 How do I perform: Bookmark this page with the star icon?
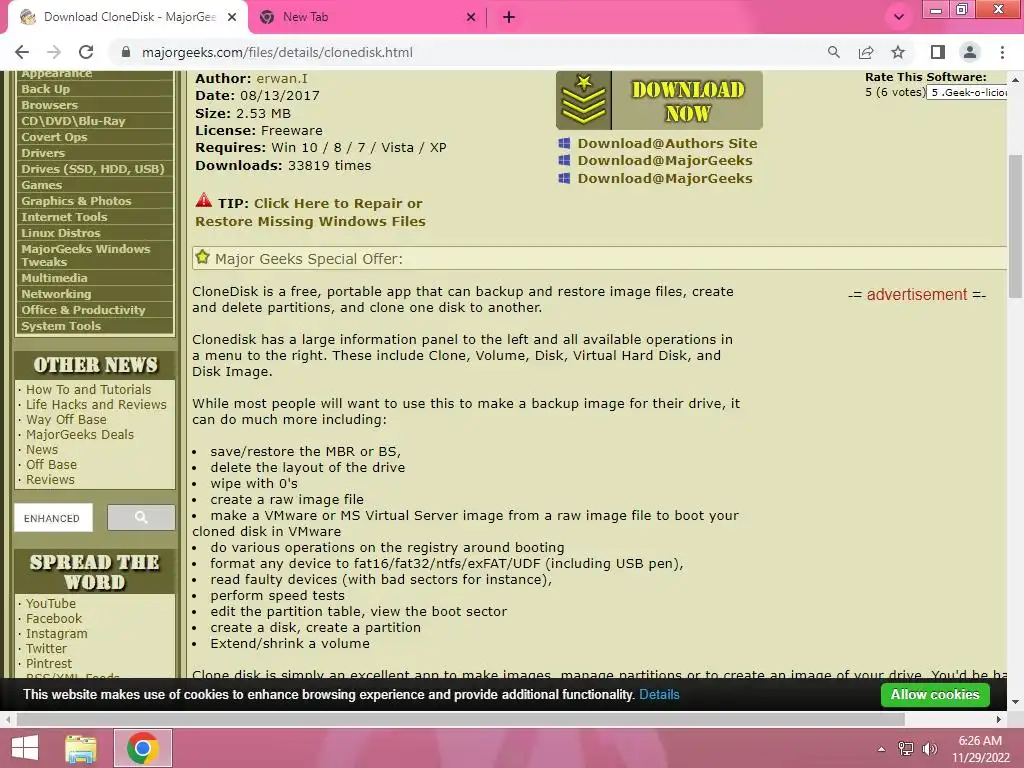pyautogui.click(x=898, y=52)
